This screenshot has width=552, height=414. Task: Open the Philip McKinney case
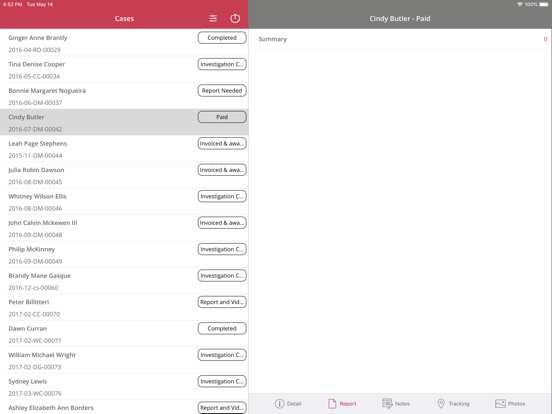[x=124, y=255]
